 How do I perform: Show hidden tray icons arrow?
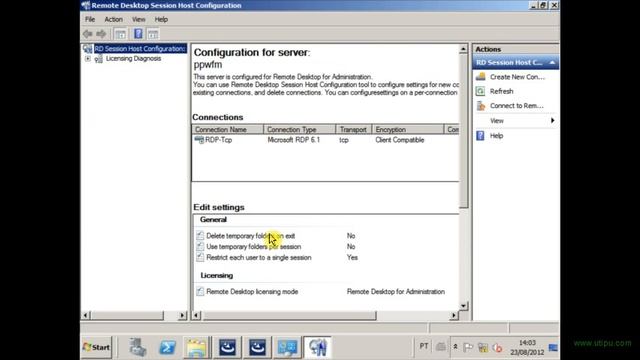(x=456, y=347)
